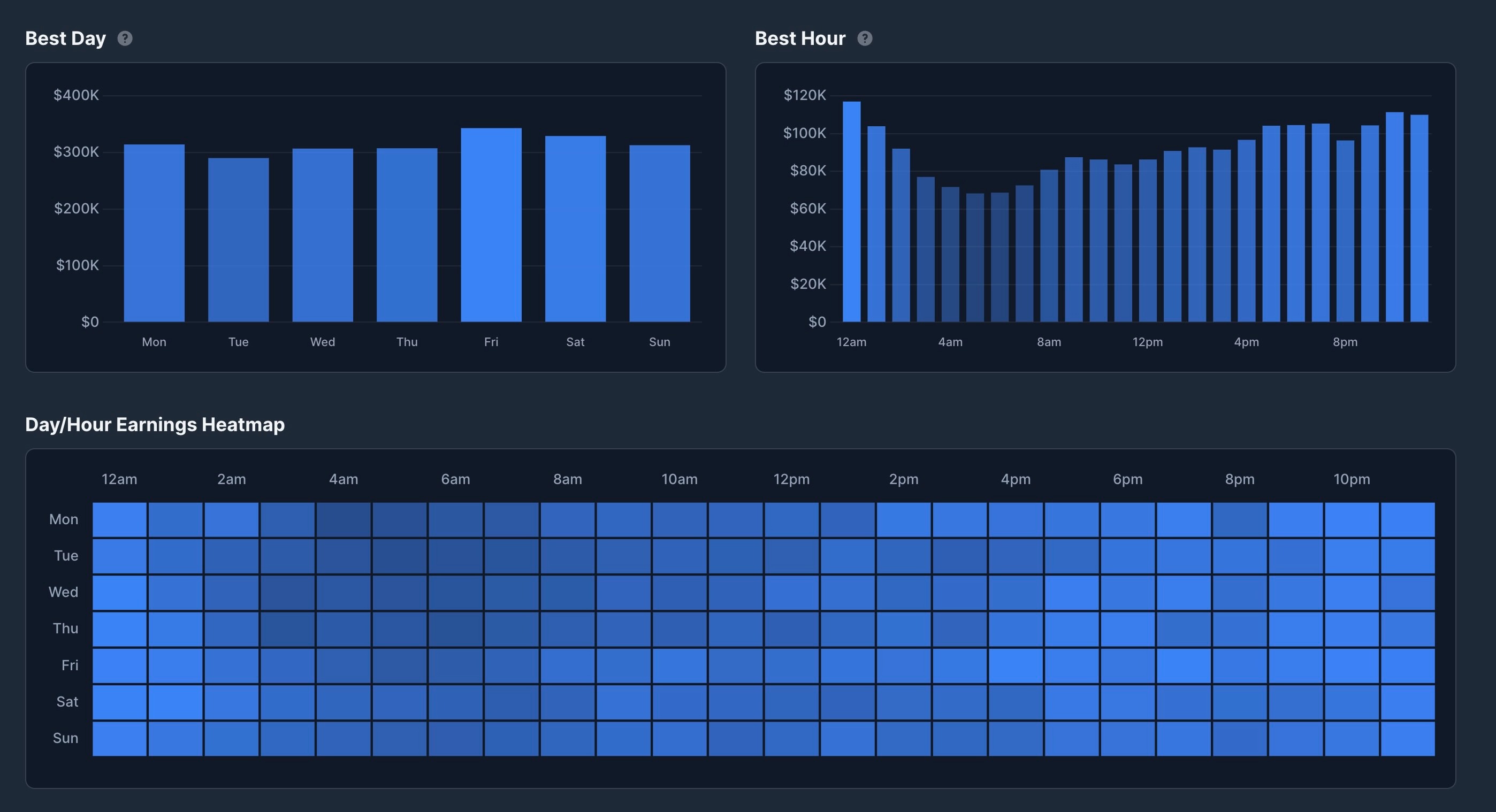Click the '$40K' axis label
1496x812 pixels.
click(808, 246)
